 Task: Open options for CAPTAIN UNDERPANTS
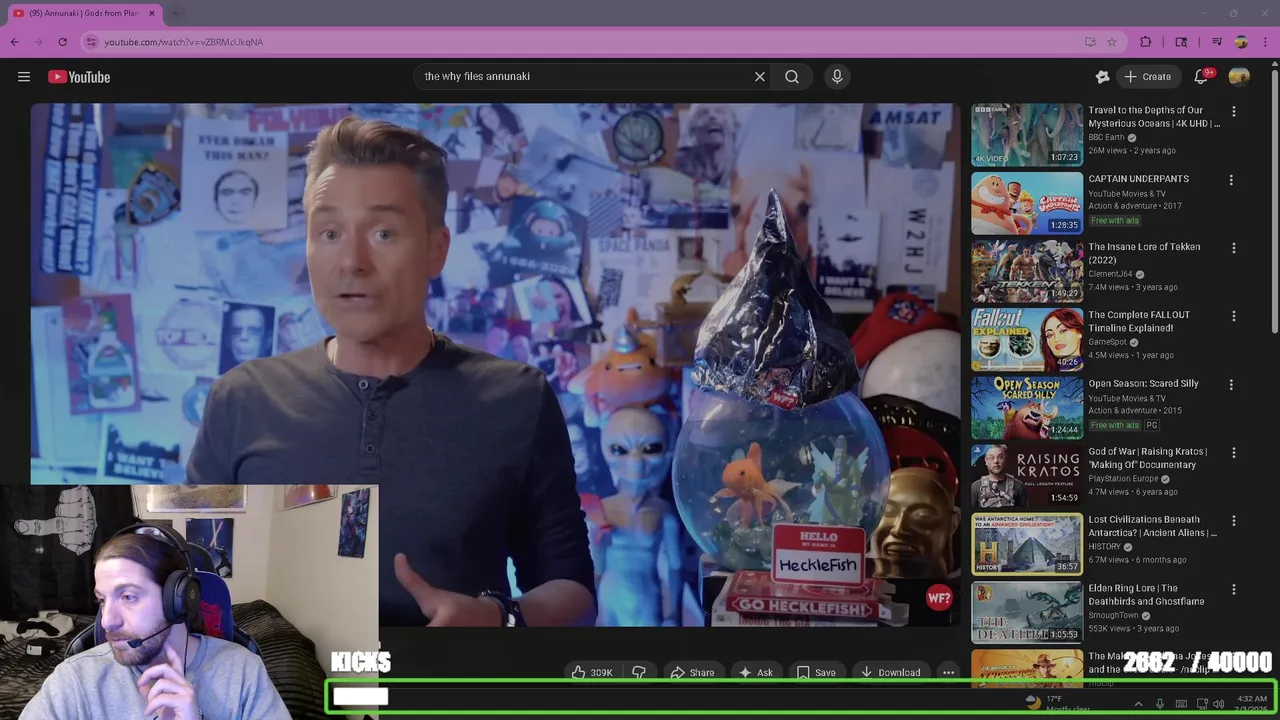click(x=1231, y=180)
